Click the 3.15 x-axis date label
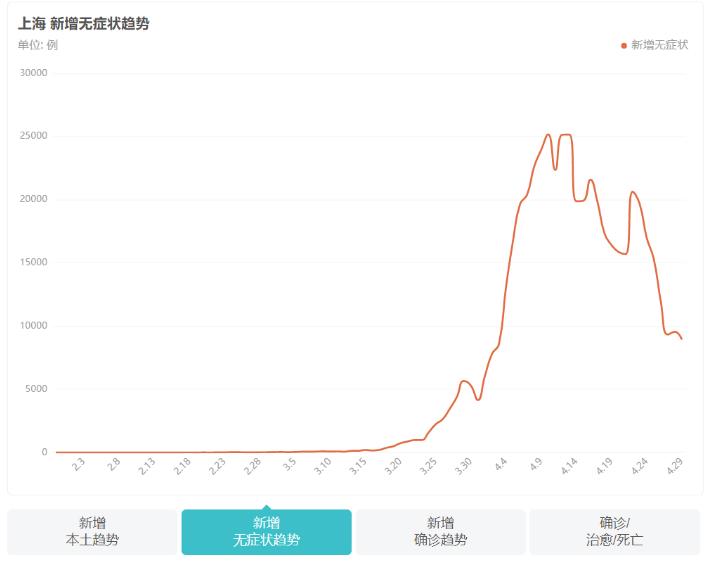 [358, 466]
